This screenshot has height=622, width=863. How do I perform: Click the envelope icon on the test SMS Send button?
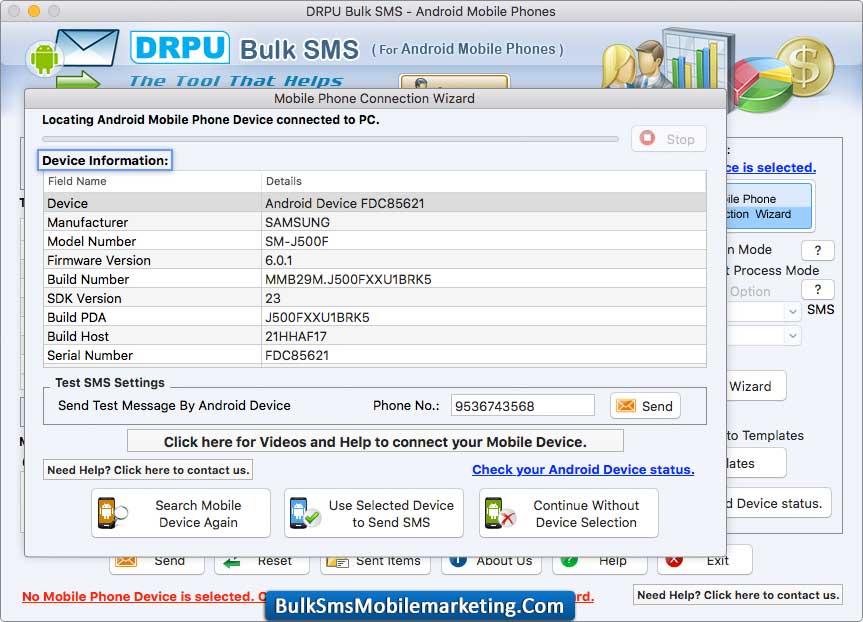[x=626, y=406]
